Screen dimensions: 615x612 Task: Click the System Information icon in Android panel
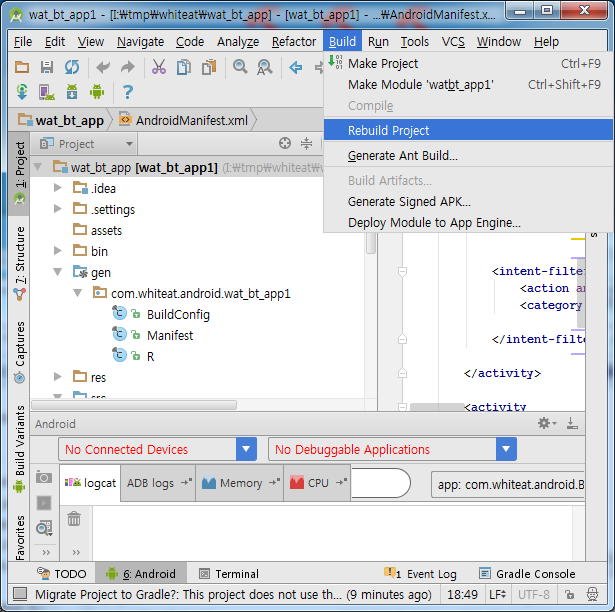point(44,528)
